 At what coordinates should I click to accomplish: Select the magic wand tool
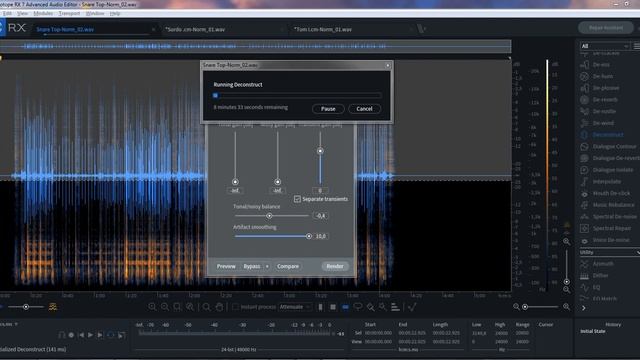point(382,307)
